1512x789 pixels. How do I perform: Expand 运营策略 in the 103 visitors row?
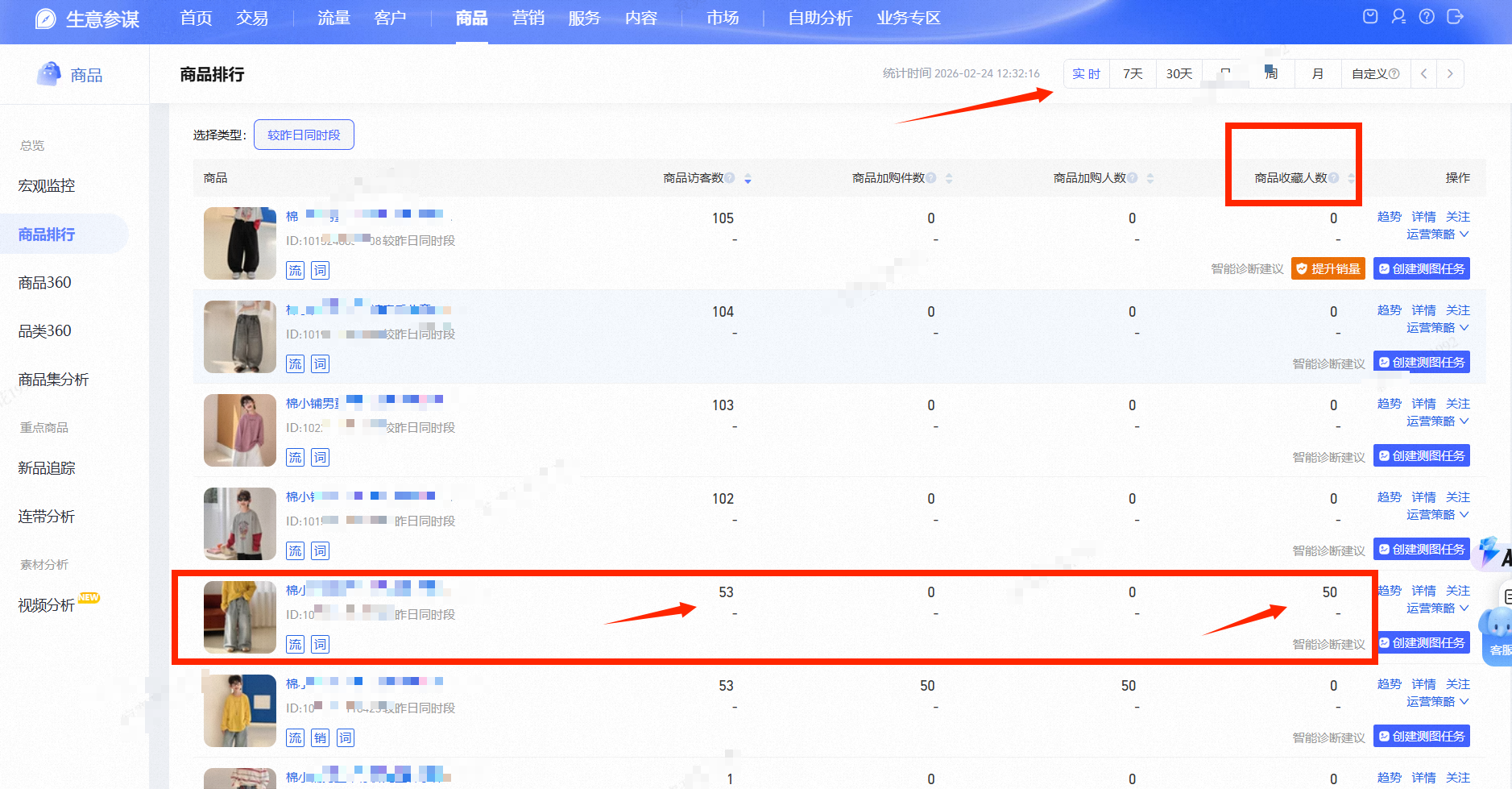point(1438,421)
